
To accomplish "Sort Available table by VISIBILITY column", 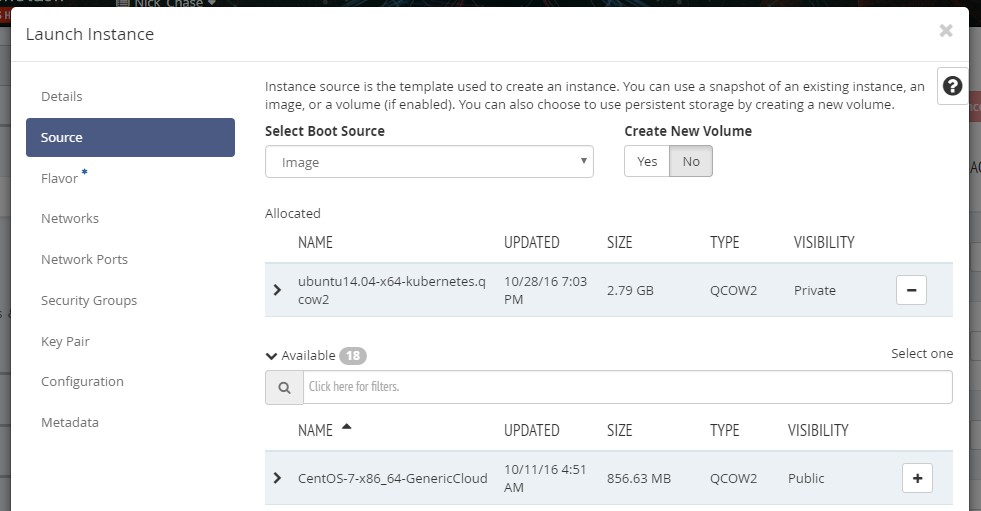I will click(x=818, y=430).
